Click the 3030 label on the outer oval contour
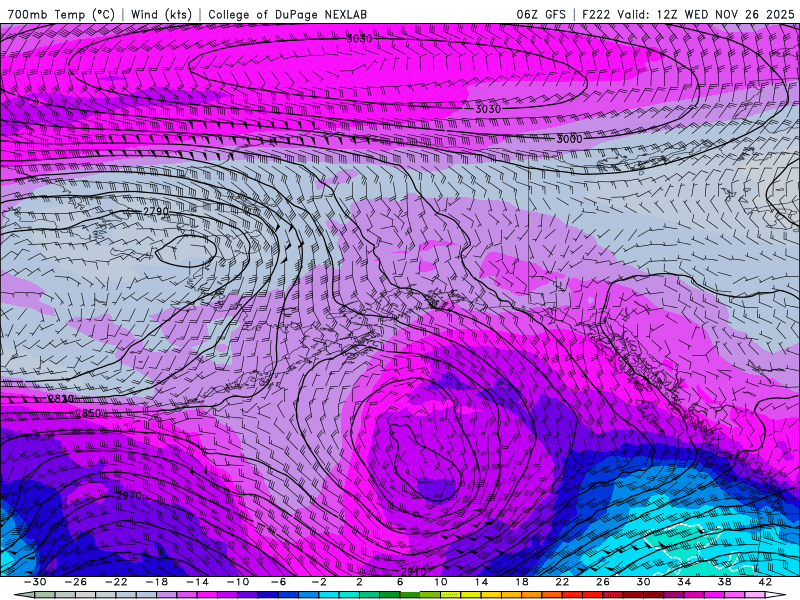 pos(488,109)
